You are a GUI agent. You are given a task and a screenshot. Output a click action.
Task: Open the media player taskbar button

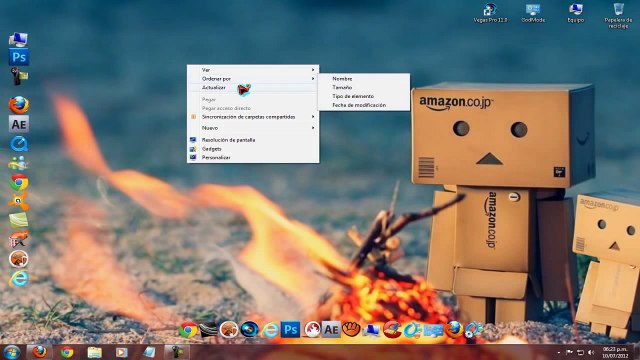[x=122, y=352]
